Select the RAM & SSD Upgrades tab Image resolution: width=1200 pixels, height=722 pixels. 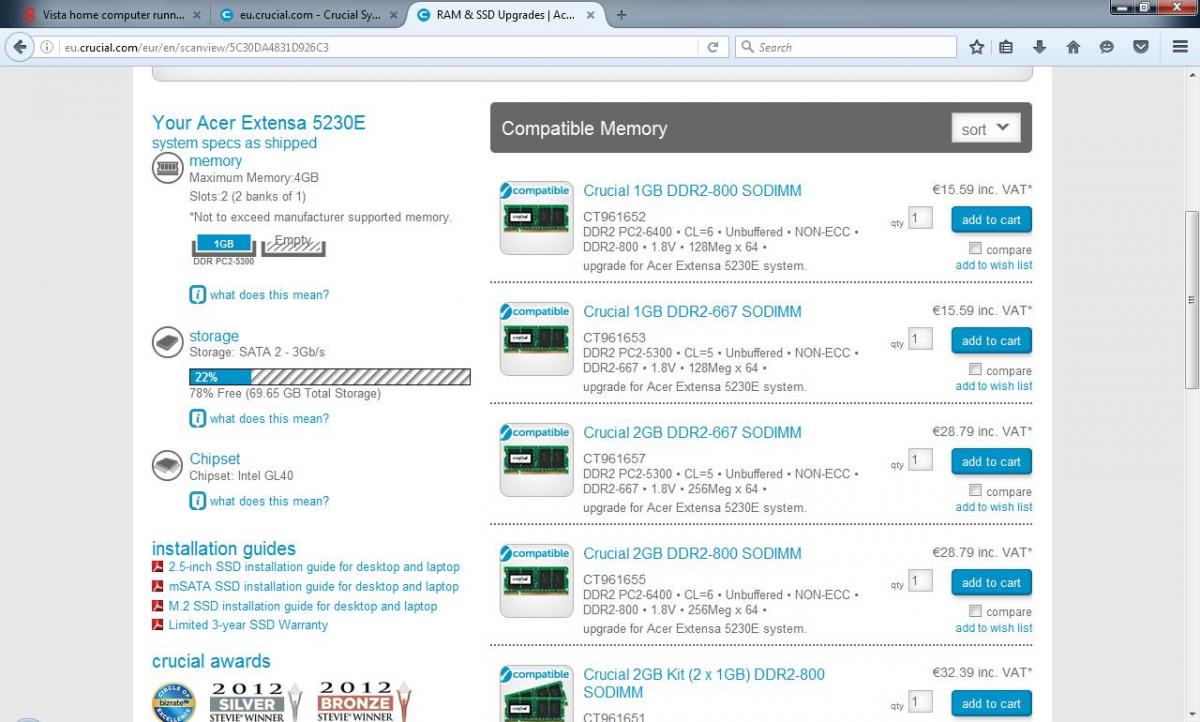[x=505, y=15]
